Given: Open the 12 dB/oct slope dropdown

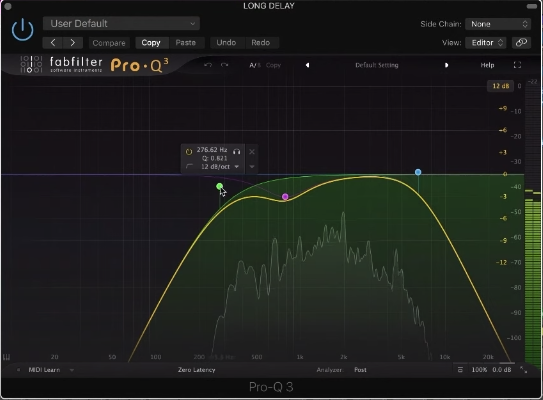Looking at the screenshot, I should pos(220,167).
